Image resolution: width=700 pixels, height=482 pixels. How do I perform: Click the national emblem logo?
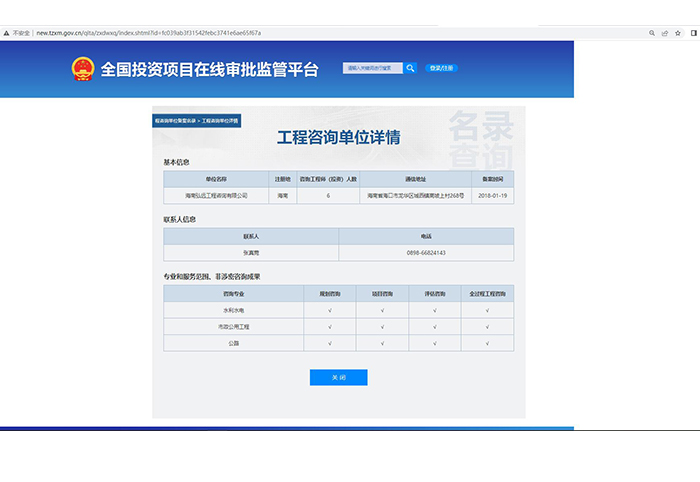(x=81, y=69)
